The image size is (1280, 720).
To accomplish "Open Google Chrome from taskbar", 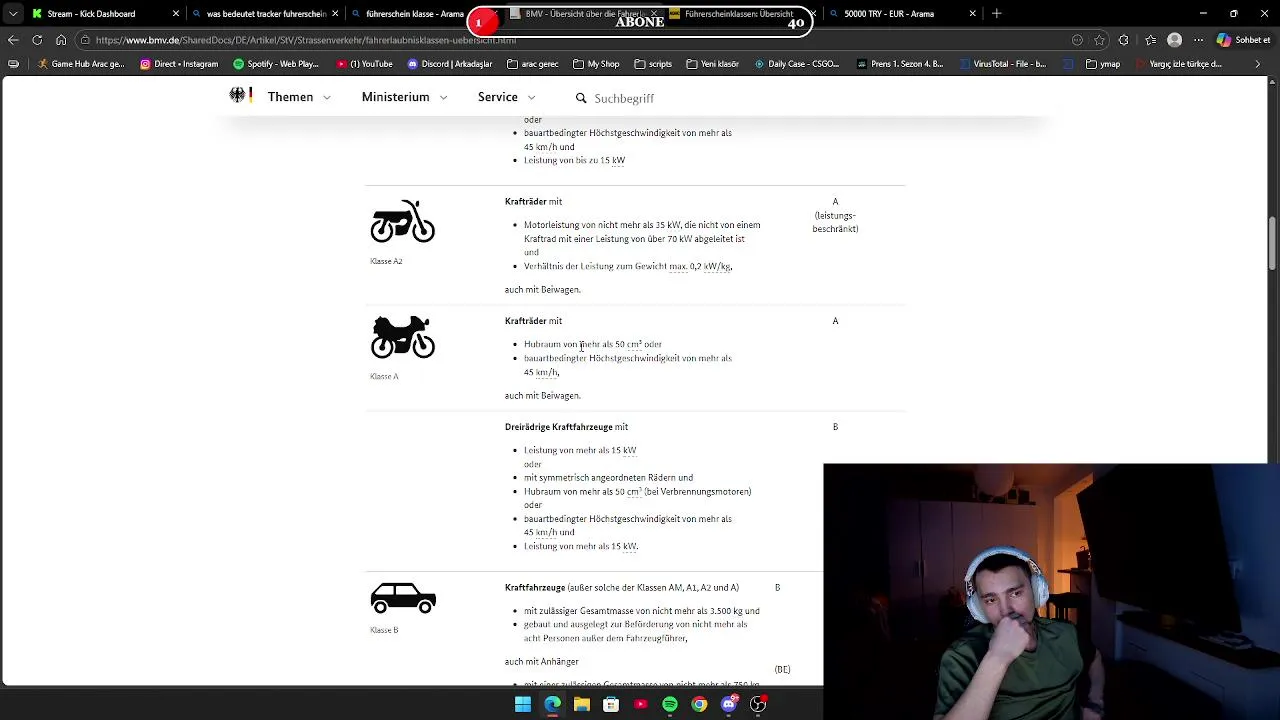I will coord(699,704).
